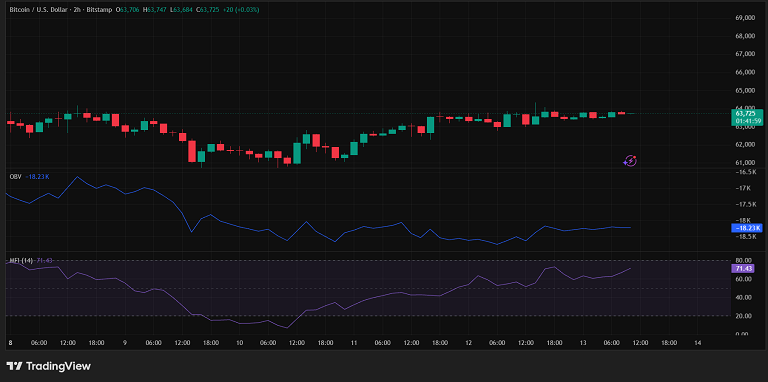Click the 66,000 price axis label
Screen dimensions: 768x382
(744, 72)
